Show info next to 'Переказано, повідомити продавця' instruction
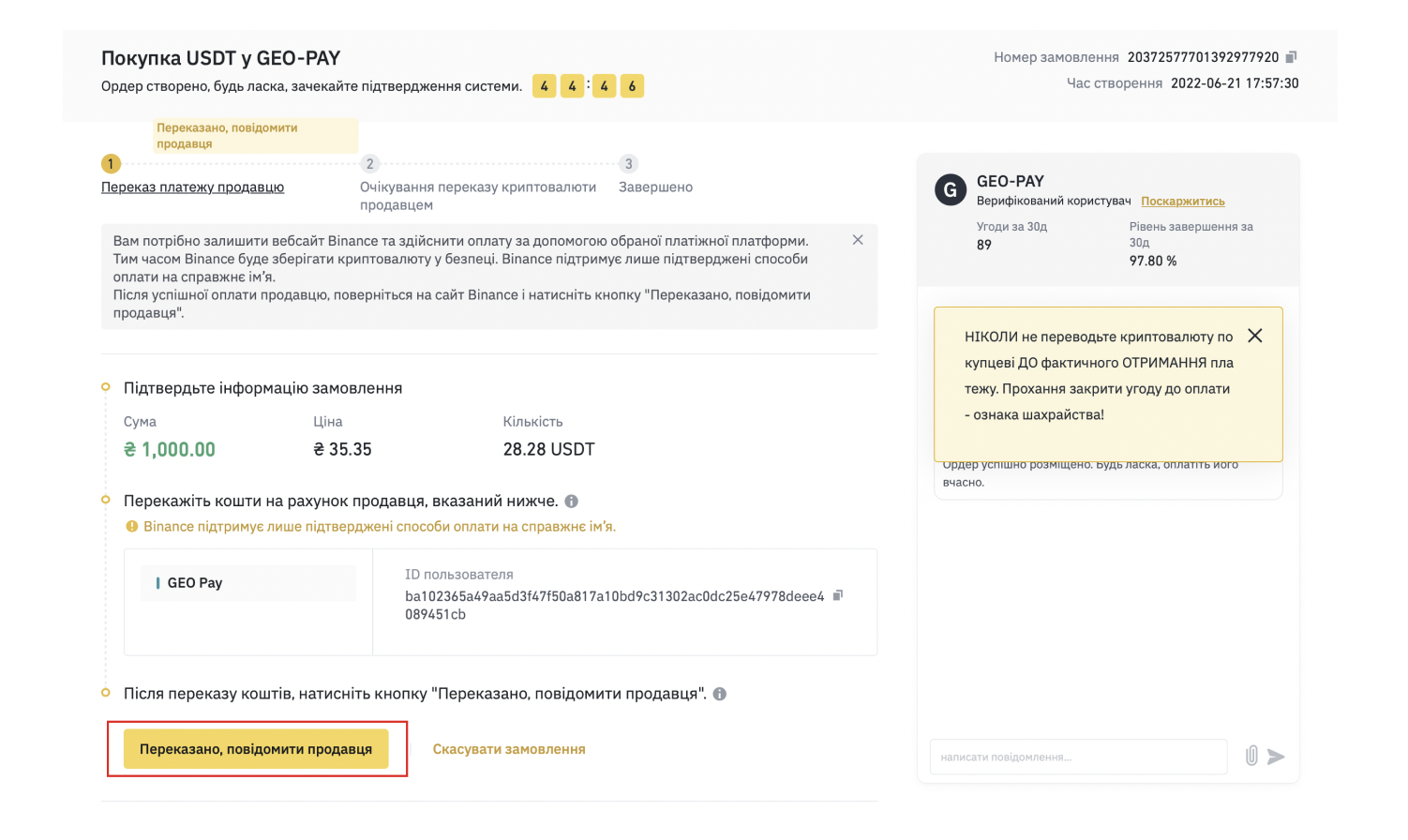 (720, 695)
